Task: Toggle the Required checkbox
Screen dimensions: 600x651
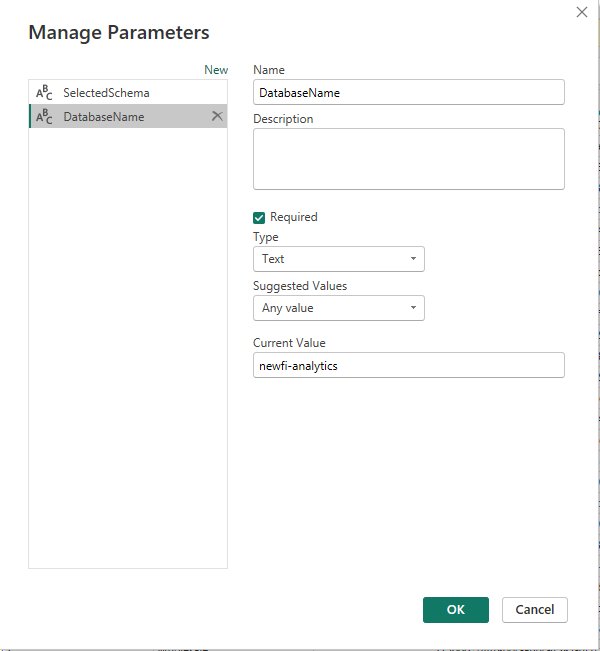Action: point(259,218)
